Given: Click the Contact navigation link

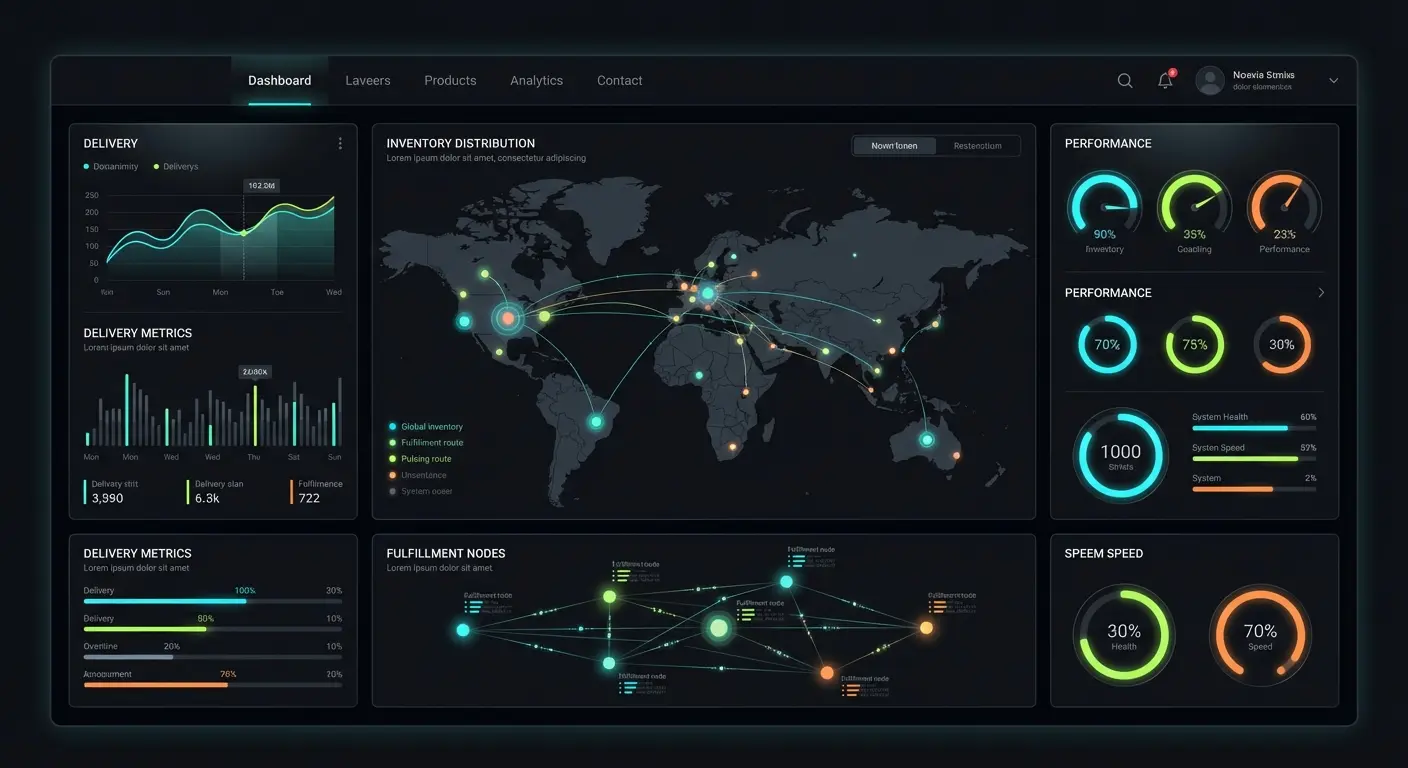Looking at the screenshot, I should pos(619,80).
